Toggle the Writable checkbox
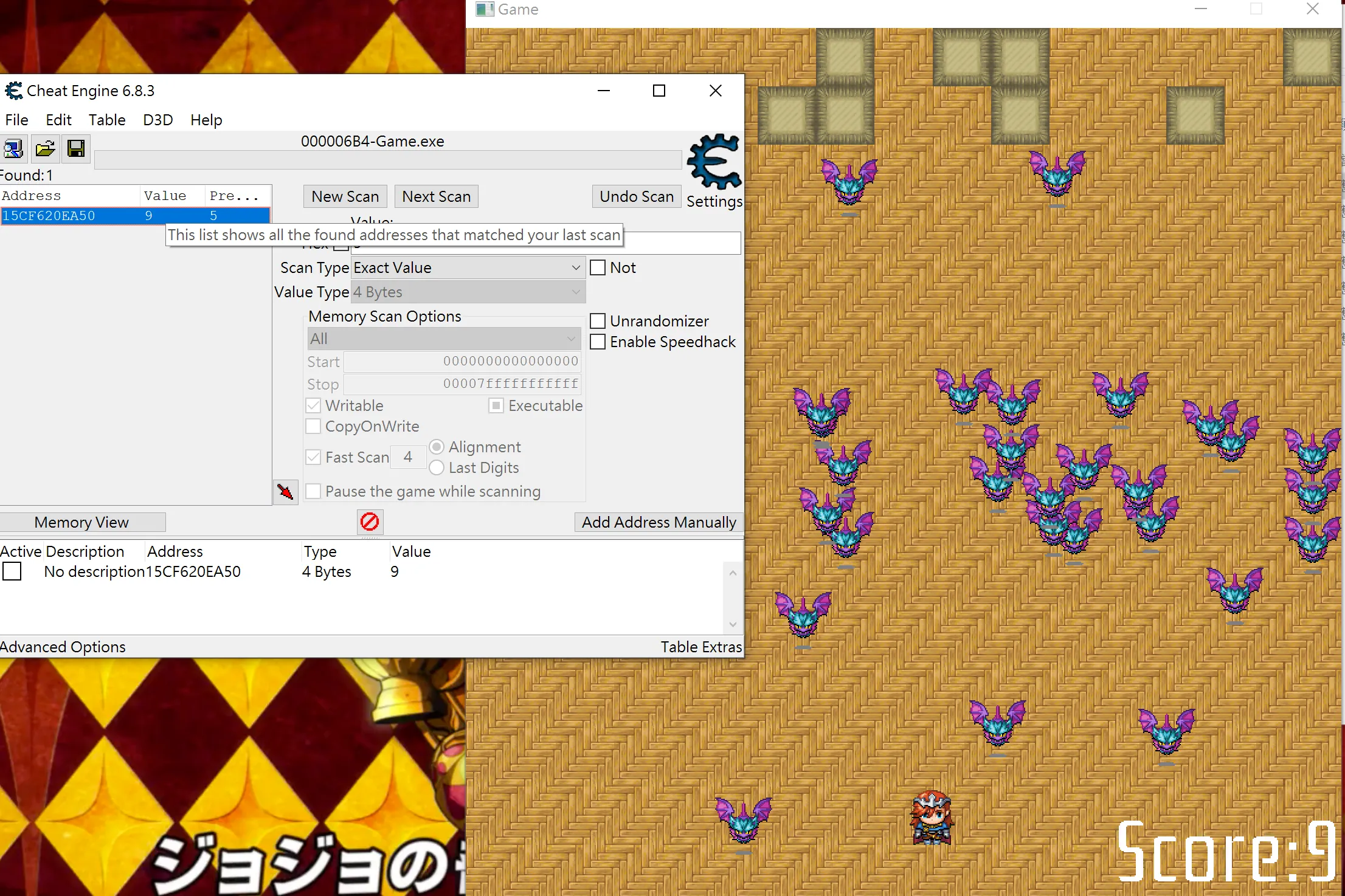The height and width of the screenshot is (896, 1345). tap(313, 405)
